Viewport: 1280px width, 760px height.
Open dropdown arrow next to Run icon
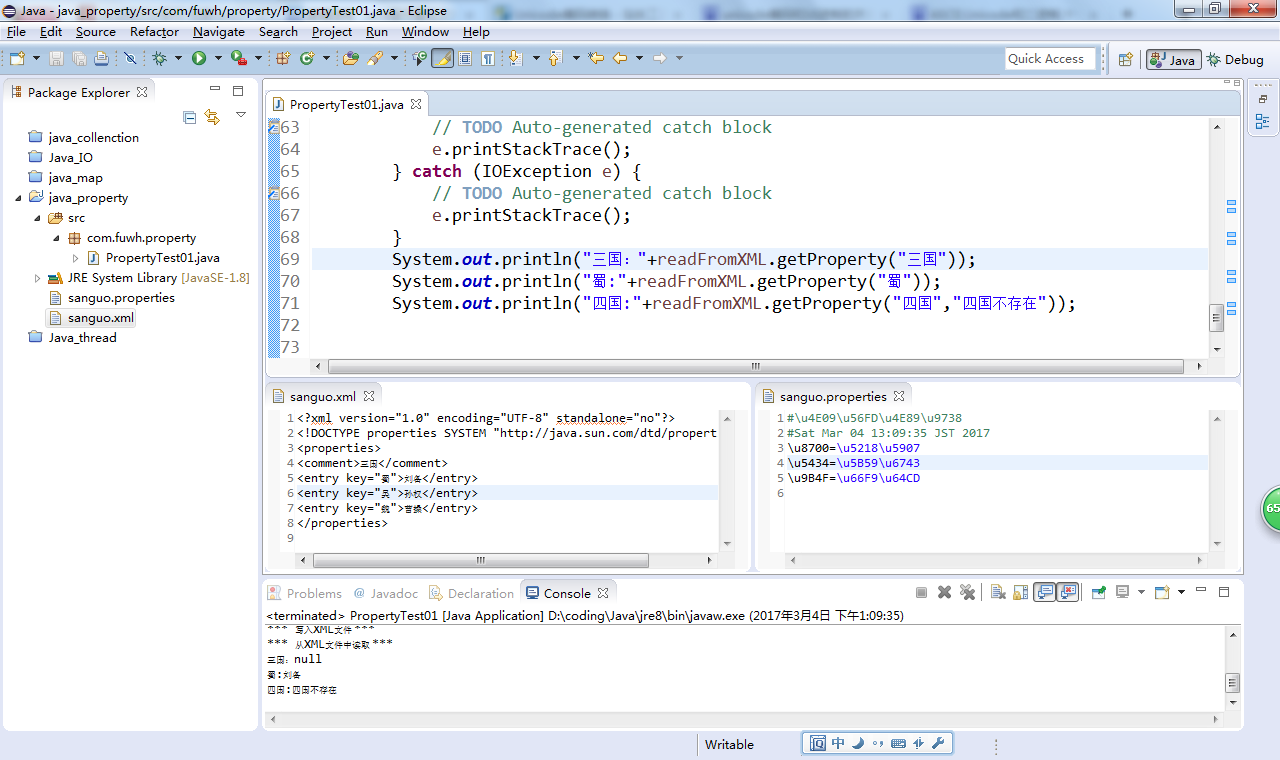click(x=218, y=58)
